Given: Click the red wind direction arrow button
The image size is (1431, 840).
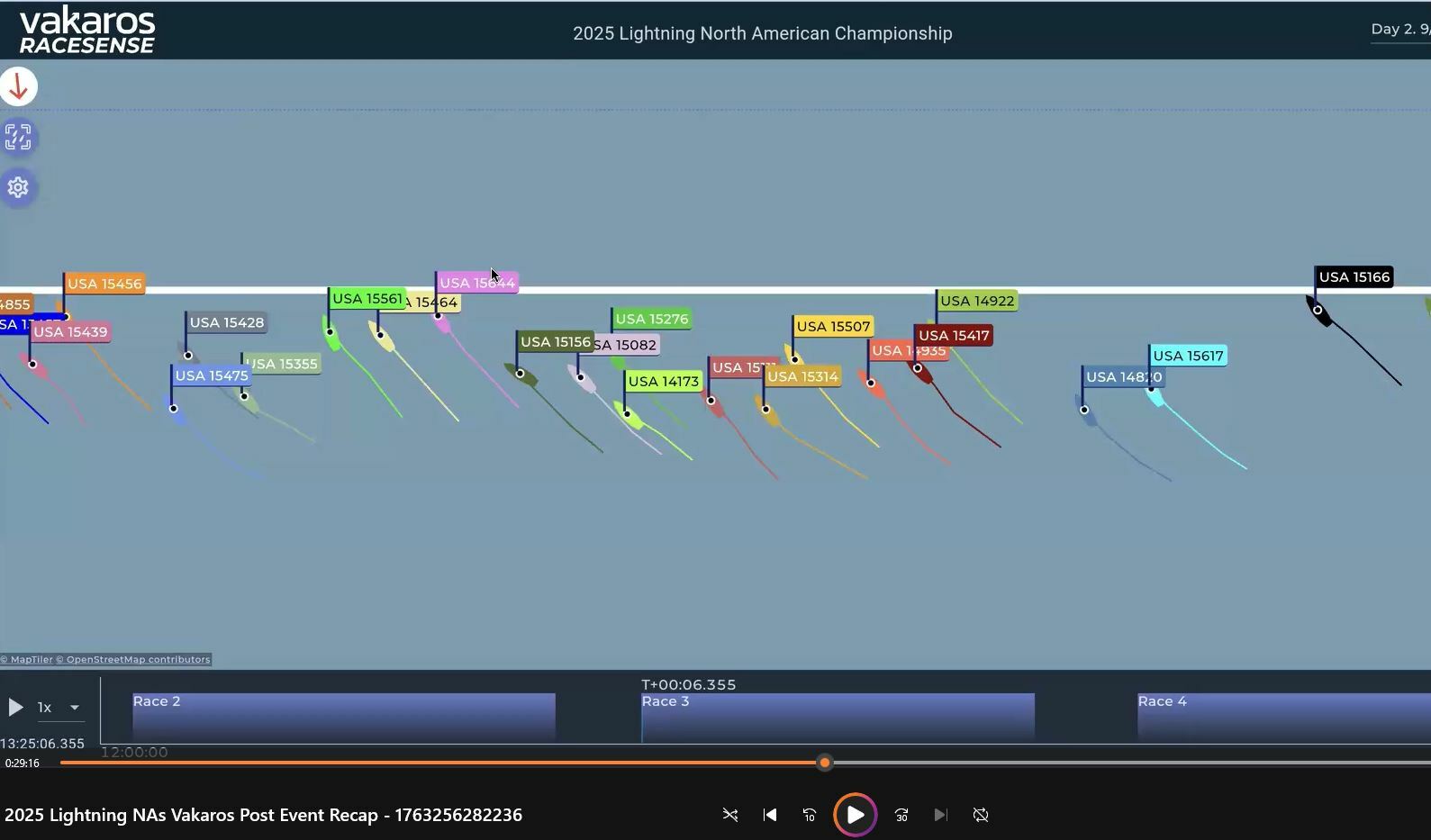Looking at the screenshot, I should point(18,87).
